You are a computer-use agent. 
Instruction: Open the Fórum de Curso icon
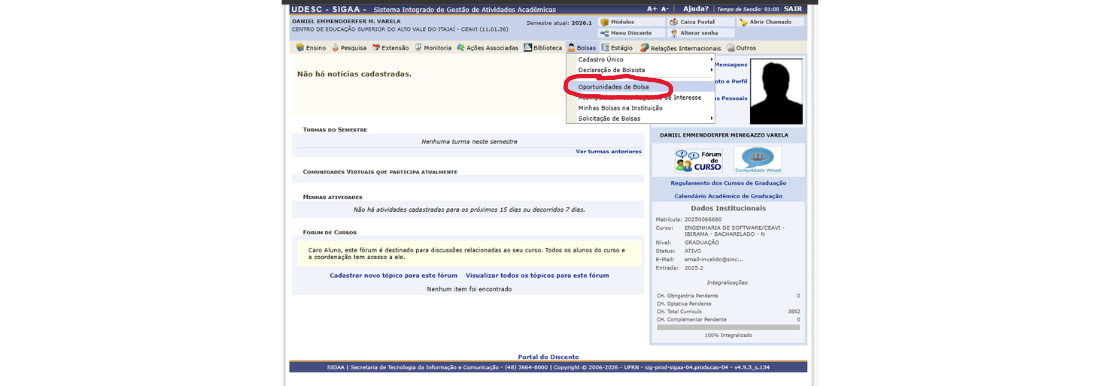pyautogui.click(x=698, y=160)
